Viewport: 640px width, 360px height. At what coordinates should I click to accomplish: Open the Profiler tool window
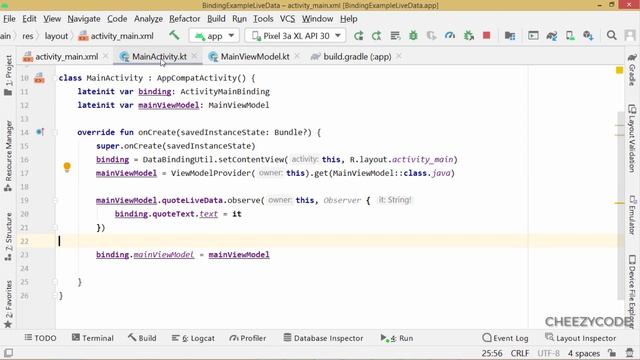click(x=248, y=338)
